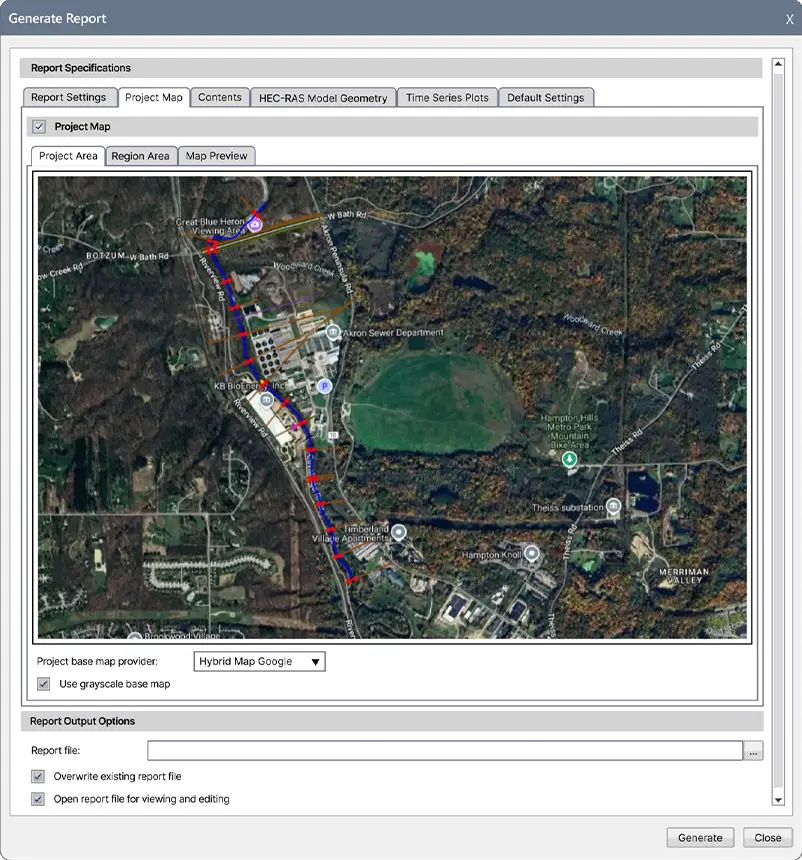Screen dimensions: 802x860
Task: Click the Hampton Knoll map pin
Action: (533, 553)
